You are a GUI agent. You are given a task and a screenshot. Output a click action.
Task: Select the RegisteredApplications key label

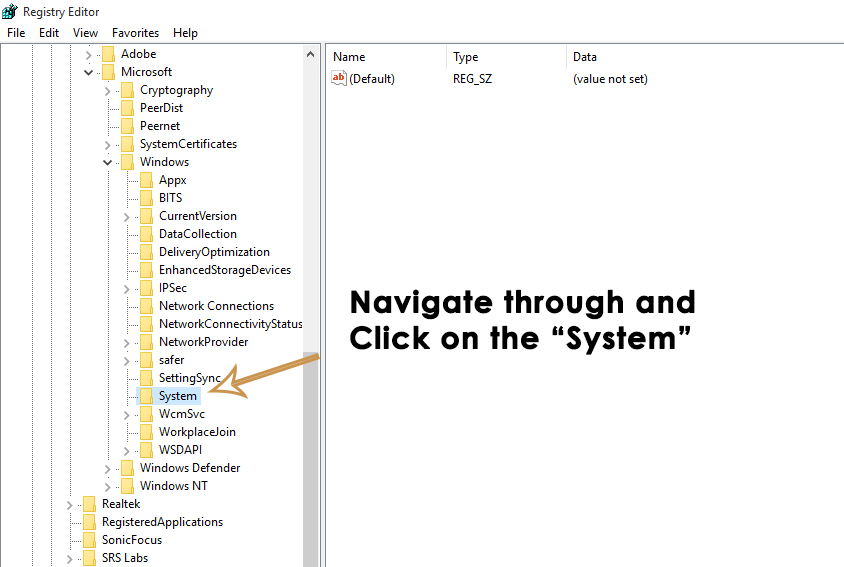163,522
